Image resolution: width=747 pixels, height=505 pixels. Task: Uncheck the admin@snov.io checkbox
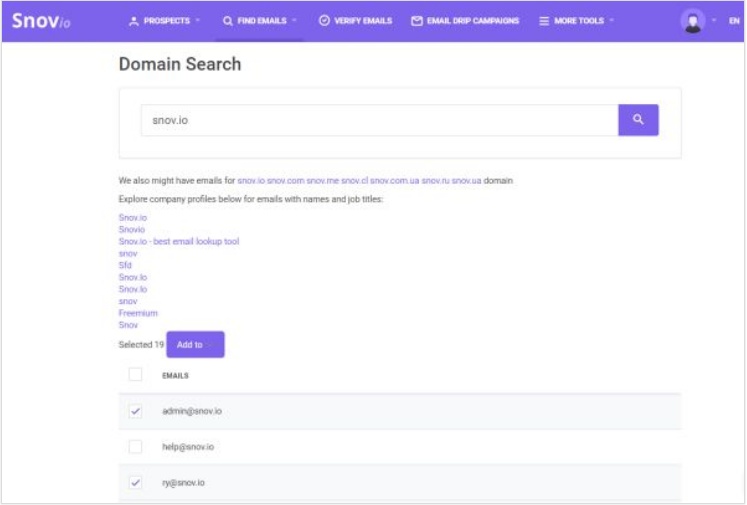click(135, 411)
